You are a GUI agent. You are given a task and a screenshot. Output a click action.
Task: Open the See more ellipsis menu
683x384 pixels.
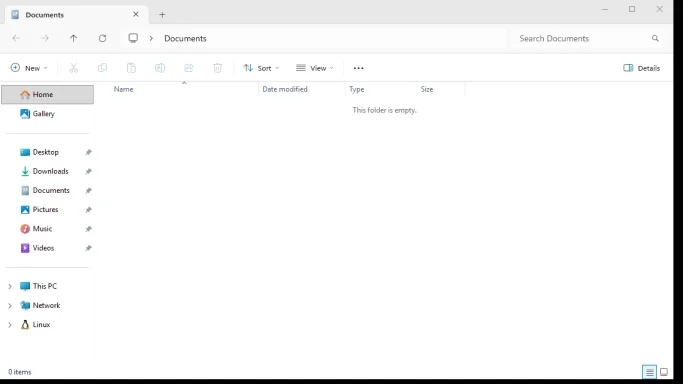tap(358, 68)
